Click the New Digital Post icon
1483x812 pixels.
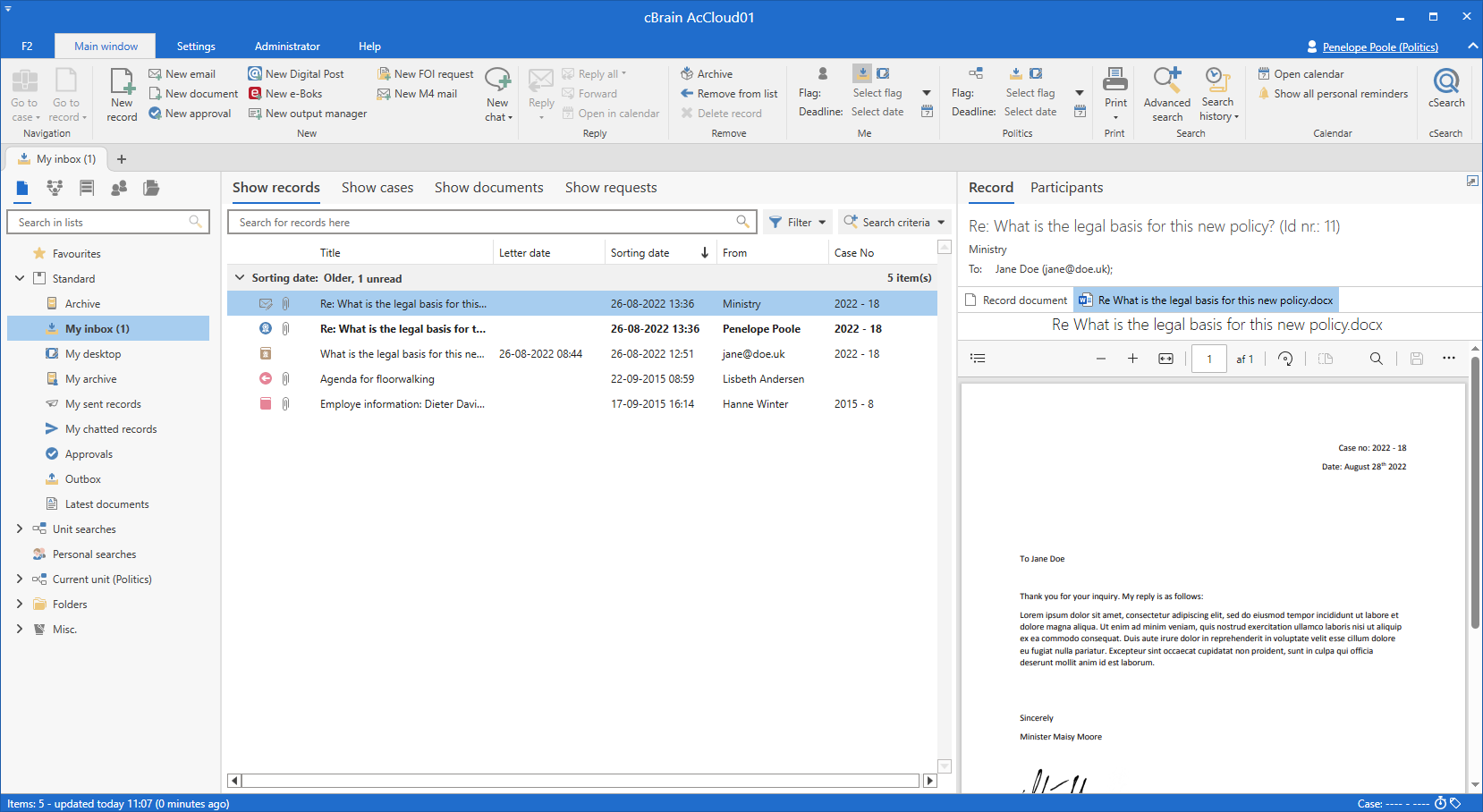[255, 74]
